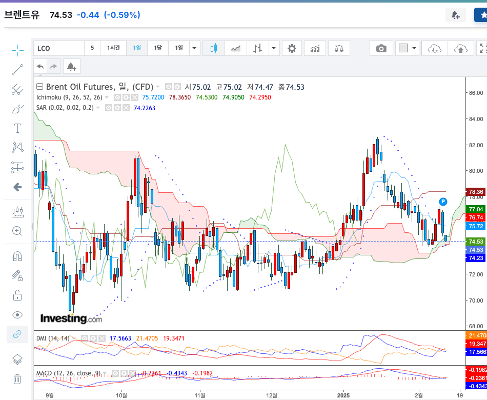Toggle Ichimoku indicator visibility icon

coord(117,97)
